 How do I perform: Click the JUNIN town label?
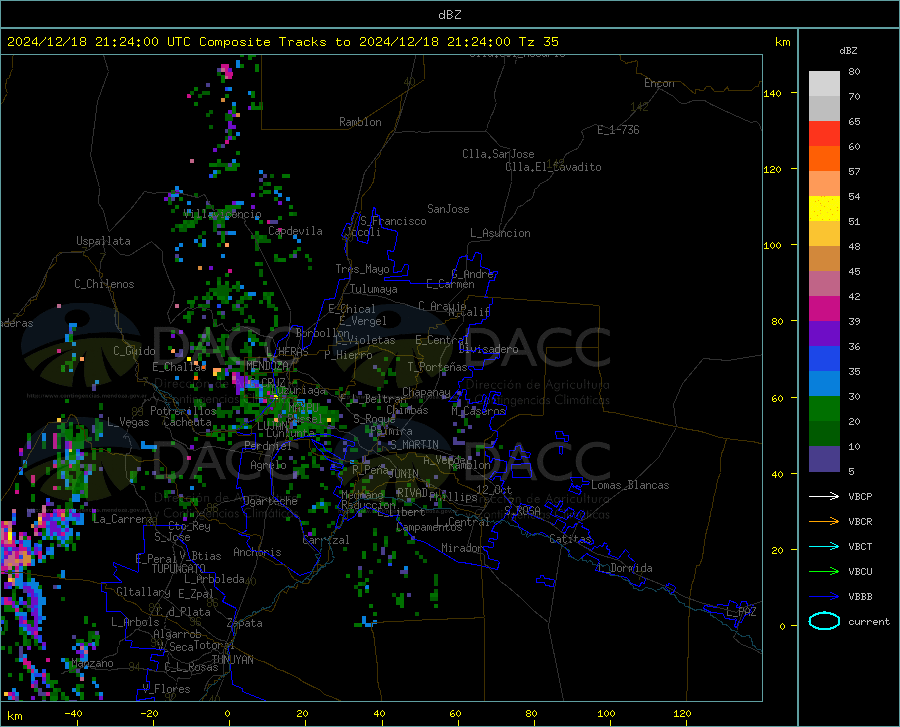click(x=403, y=473)
